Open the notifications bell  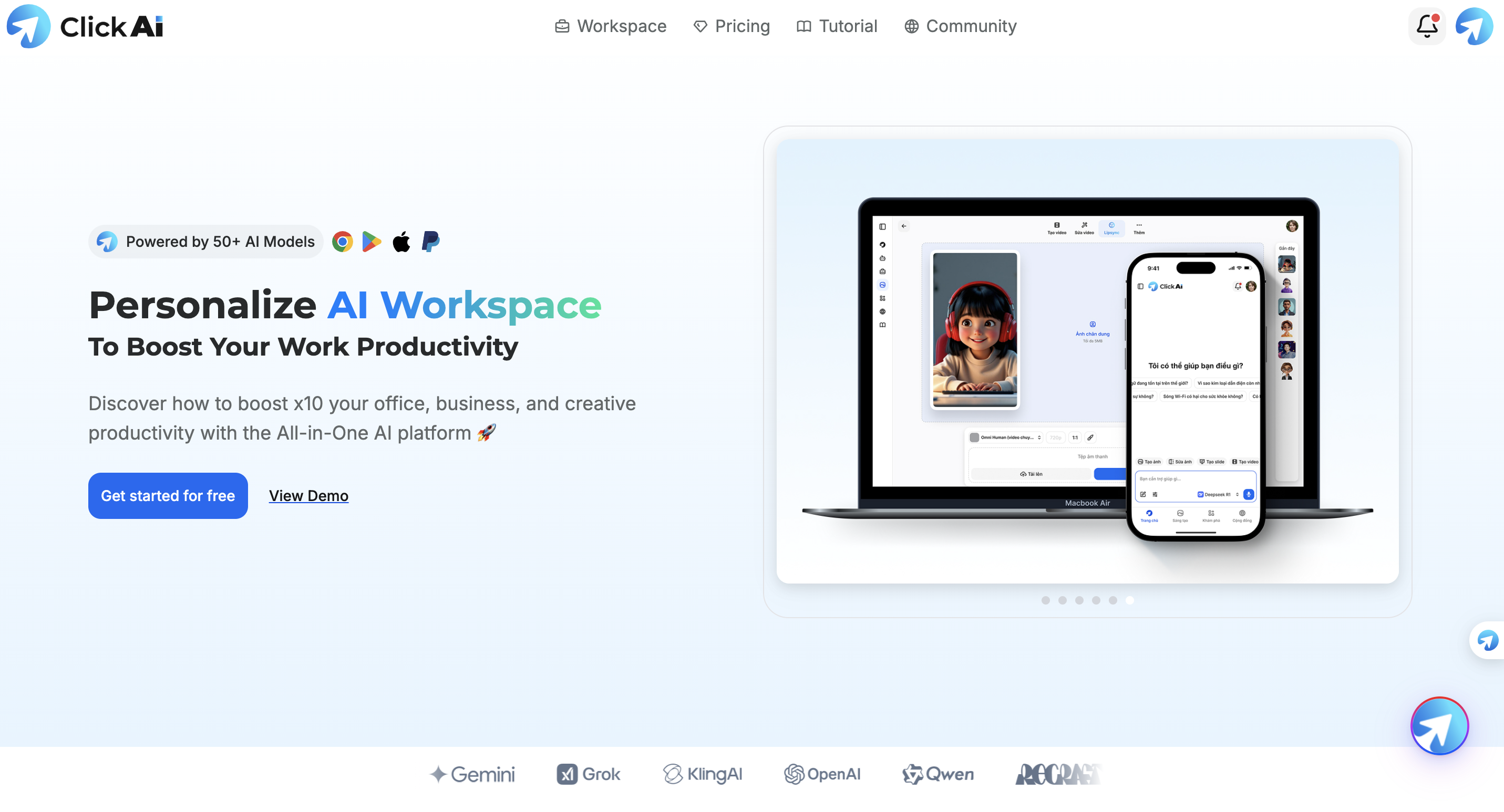tap(1426, 26)
